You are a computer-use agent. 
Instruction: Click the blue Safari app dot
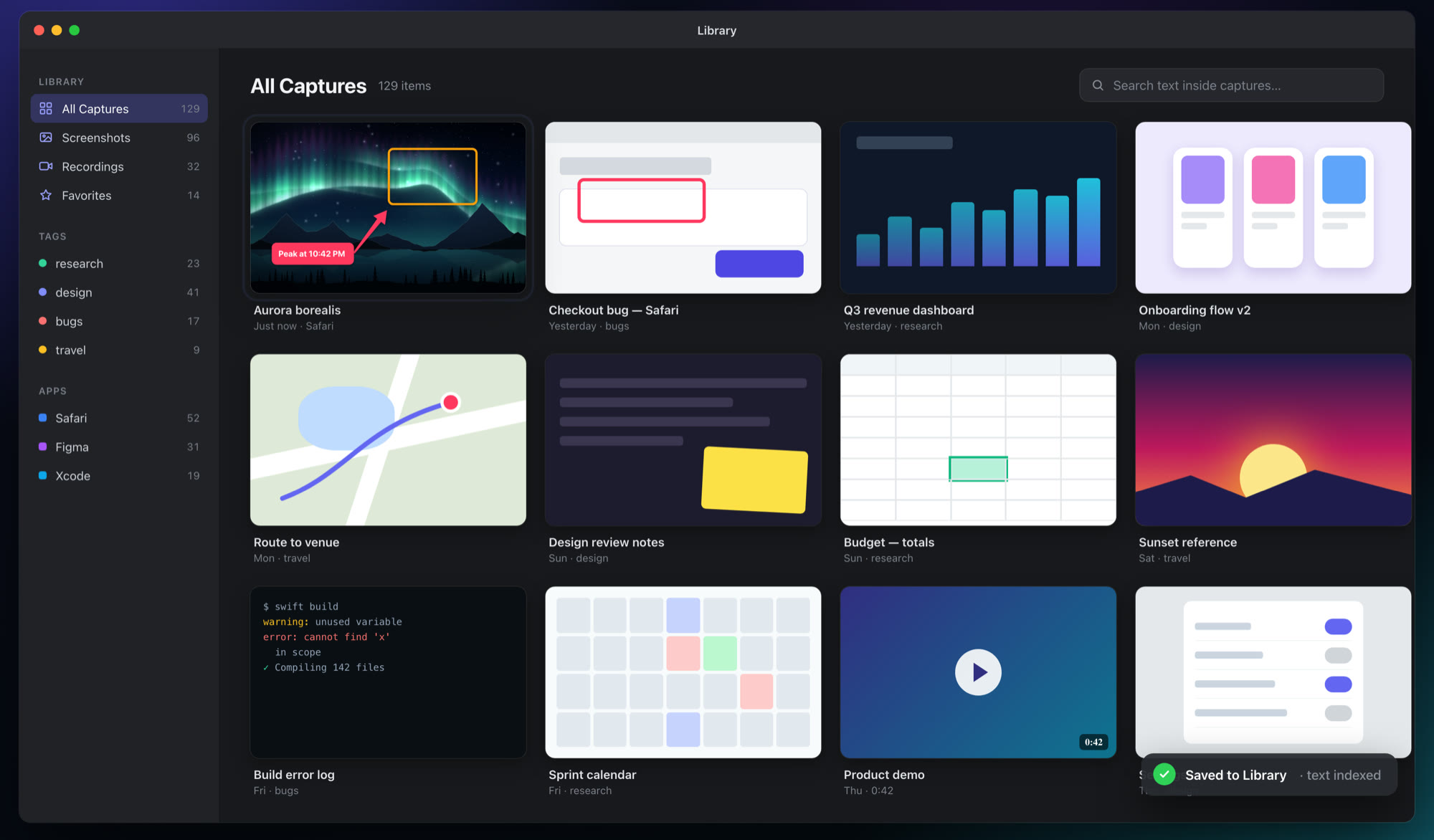click(x=42, y=418)
